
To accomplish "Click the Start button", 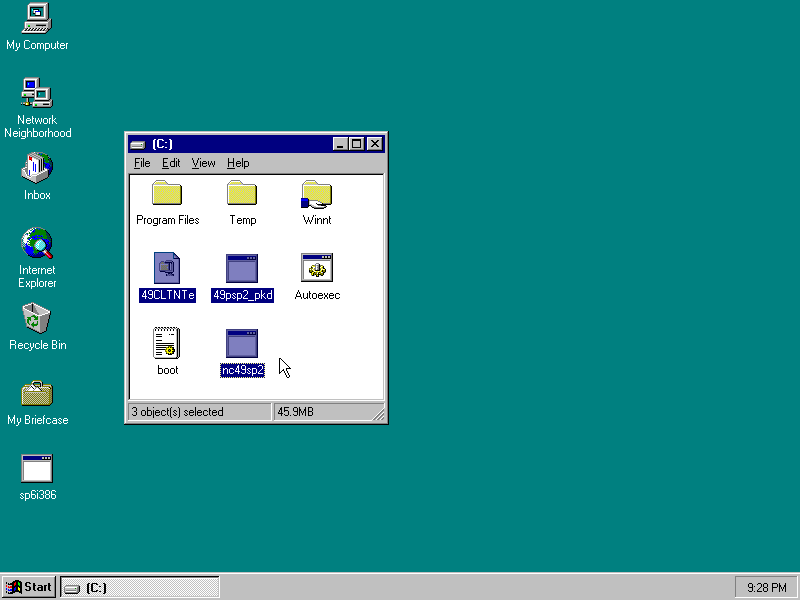I will (29, 587).
